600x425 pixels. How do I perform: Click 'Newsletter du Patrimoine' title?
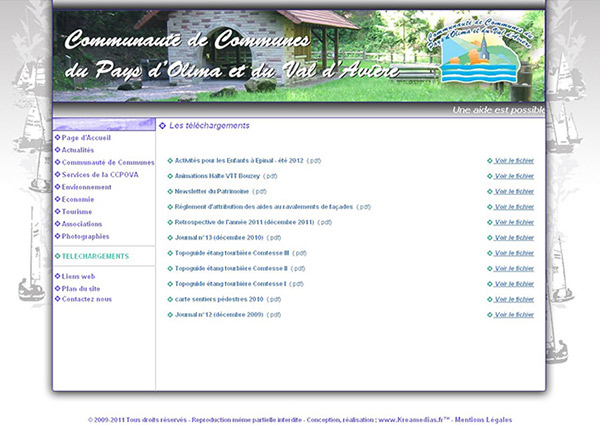pos(212,191)
